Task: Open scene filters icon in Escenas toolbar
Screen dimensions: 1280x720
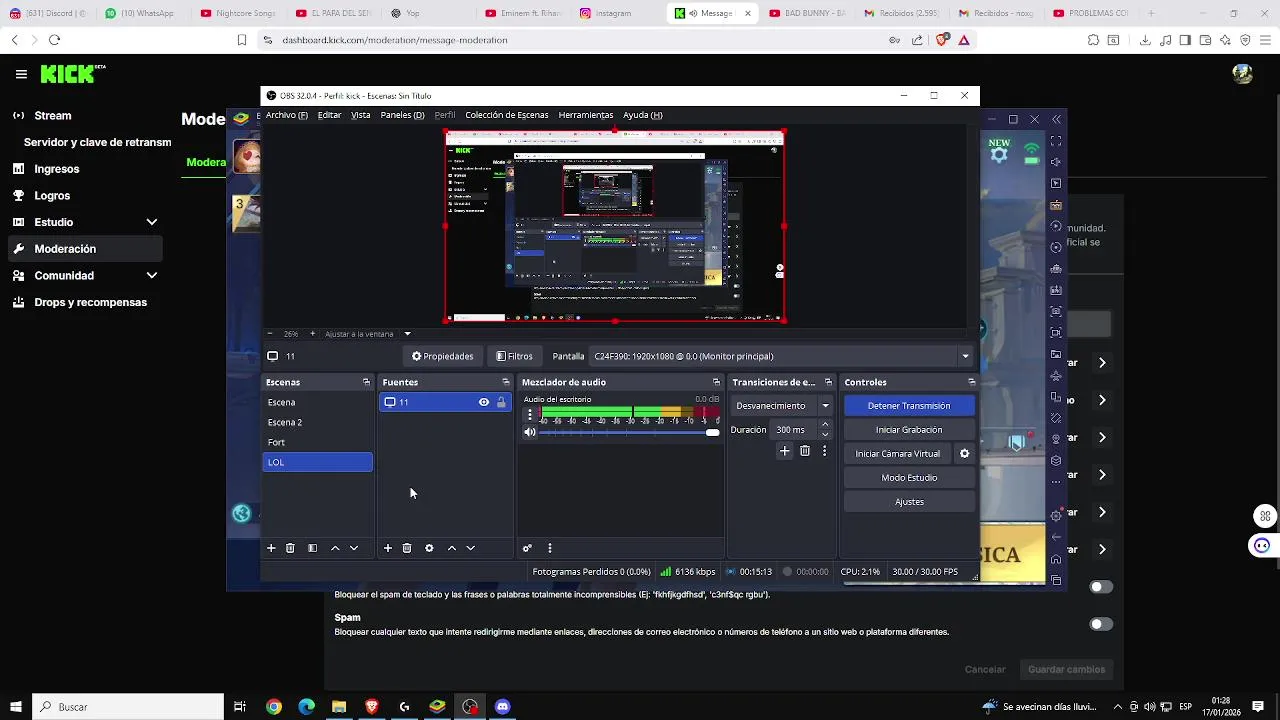Action: pos(312,548)
